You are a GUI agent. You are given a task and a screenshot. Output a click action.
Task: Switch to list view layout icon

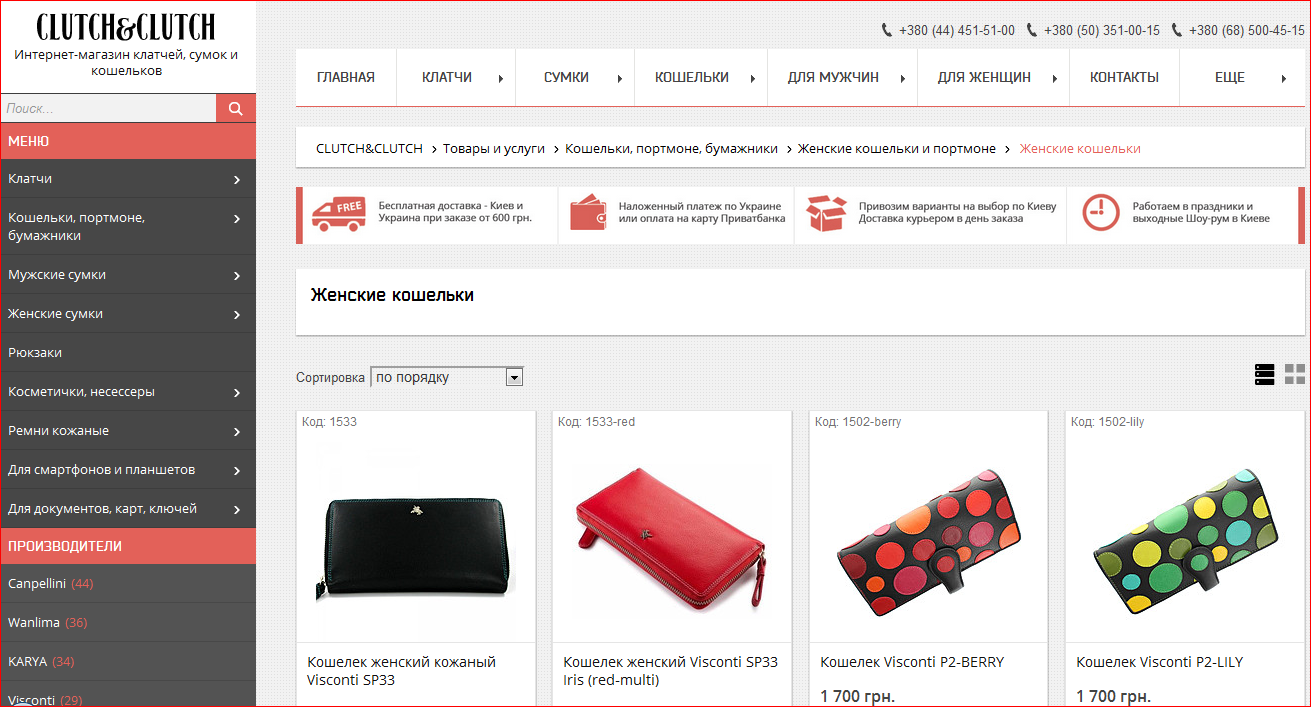(x=1265, y=374)
